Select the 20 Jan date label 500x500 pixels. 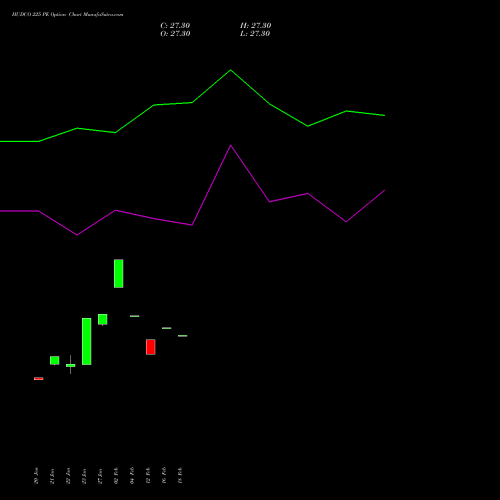point(36,476)
